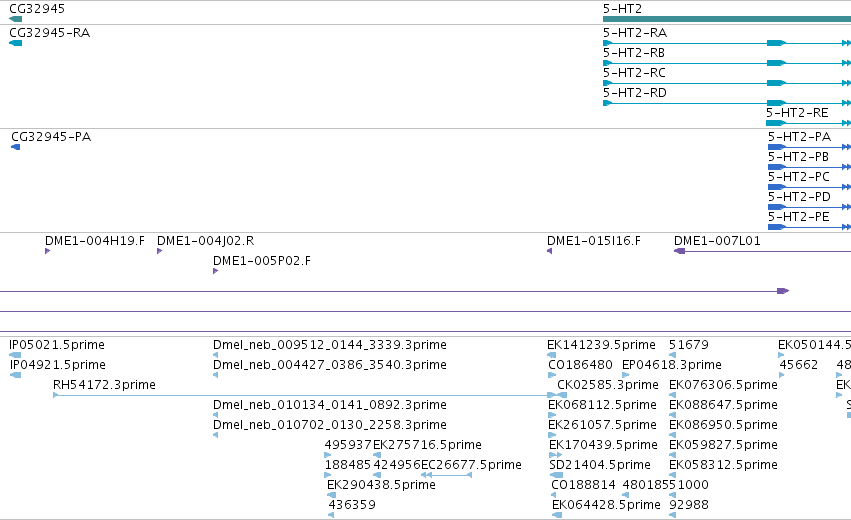851x520 pixels.
Task: Select the DME1-015I16.F feature label
Action: click(x=593, y=241)
